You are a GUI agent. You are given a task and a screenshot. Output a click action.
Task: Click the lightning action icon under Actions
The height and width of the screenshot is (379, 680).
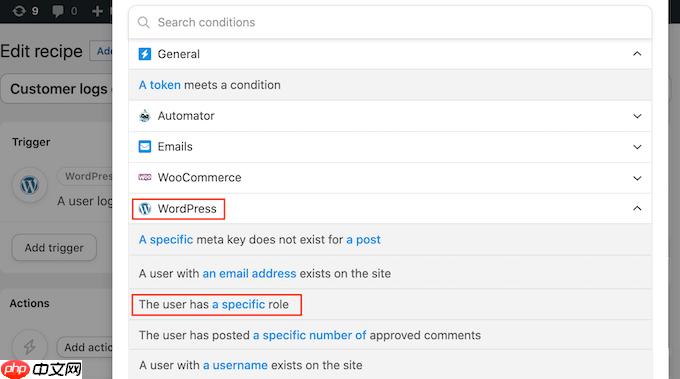29,346
